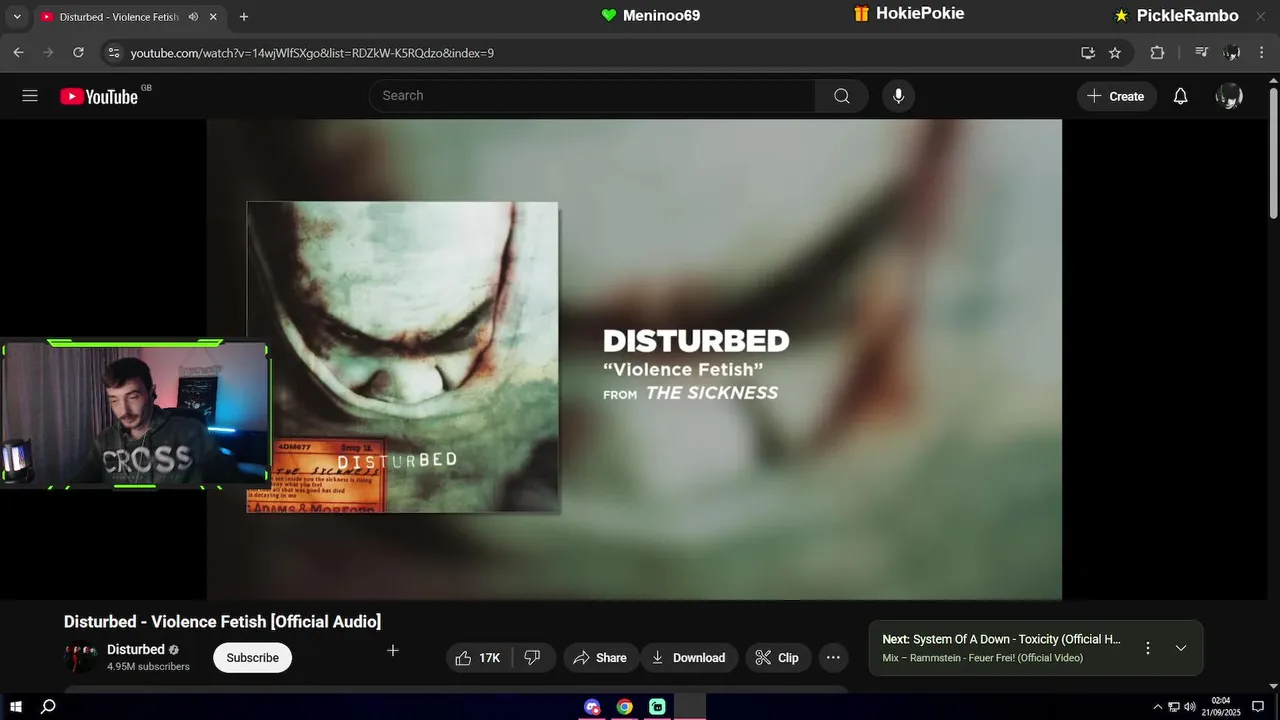Dislike the video with thumbs down
The width and height of the screenshot is (1280, 720).
point(532,657)
